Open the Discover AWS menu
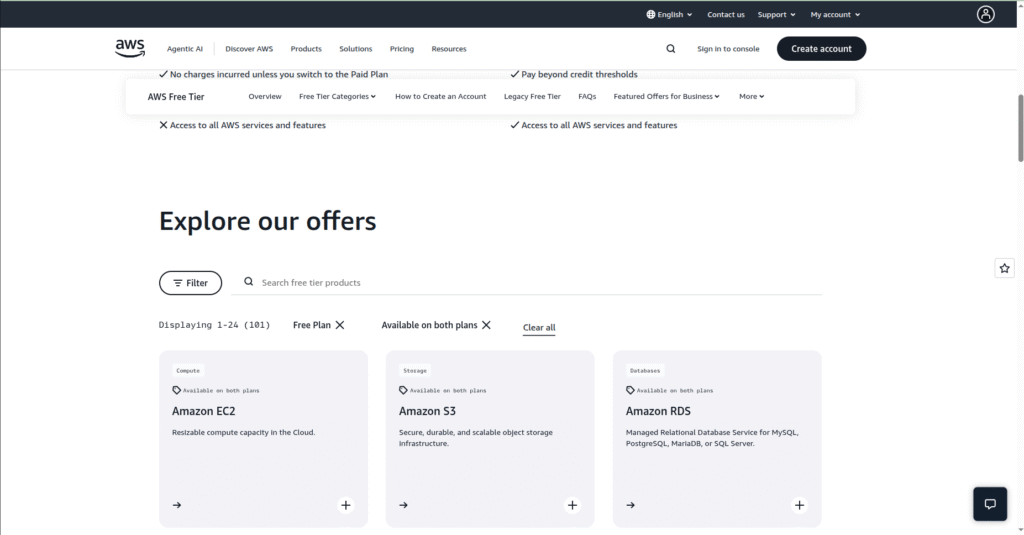 click(249, 48)
